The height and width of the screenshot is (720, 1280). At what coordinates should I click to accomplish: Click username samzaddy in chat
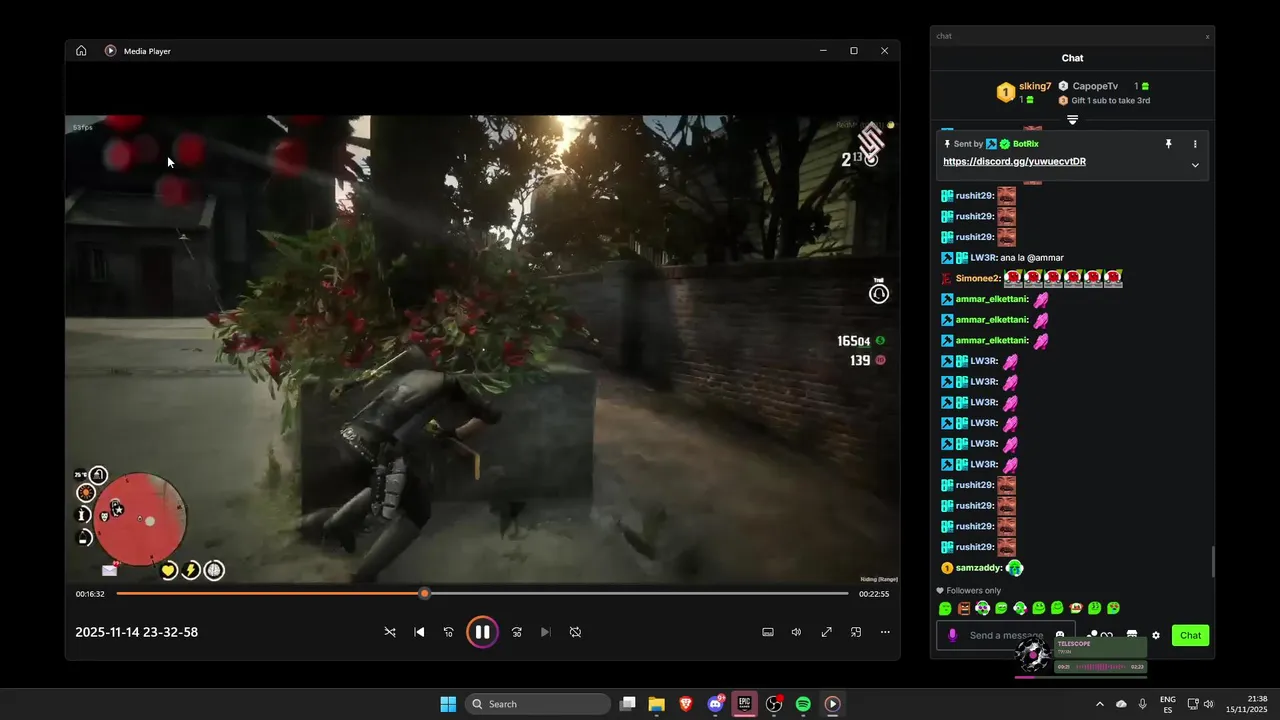tap(979, 568)
